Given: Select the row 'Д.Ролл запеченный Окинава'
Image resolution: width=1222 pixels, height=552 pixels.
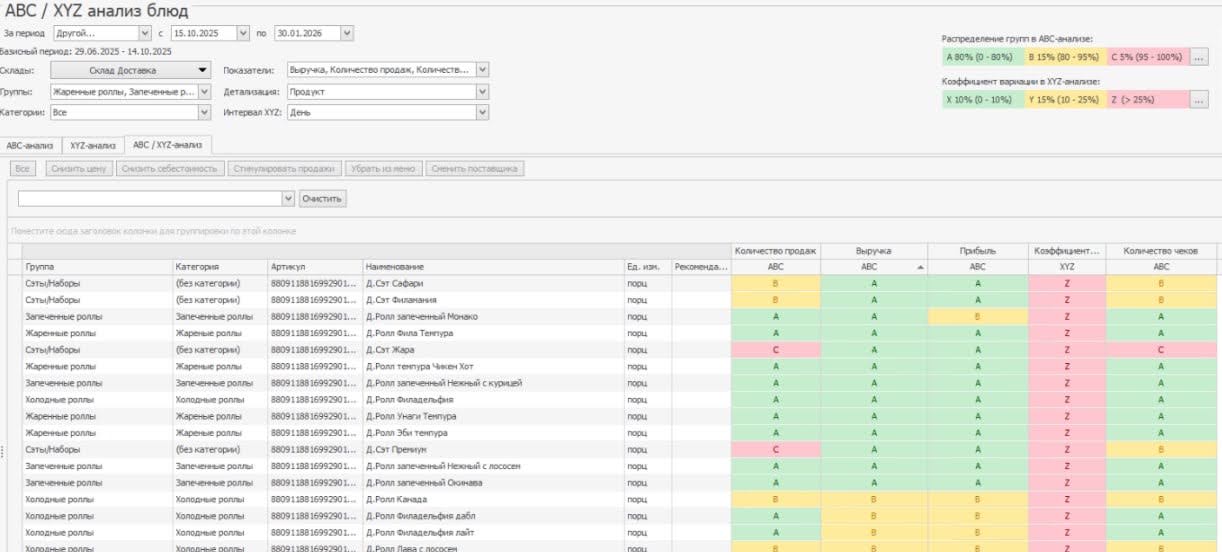Looking at the screenshot, I should pyautogui.click(x=618, y=483).
